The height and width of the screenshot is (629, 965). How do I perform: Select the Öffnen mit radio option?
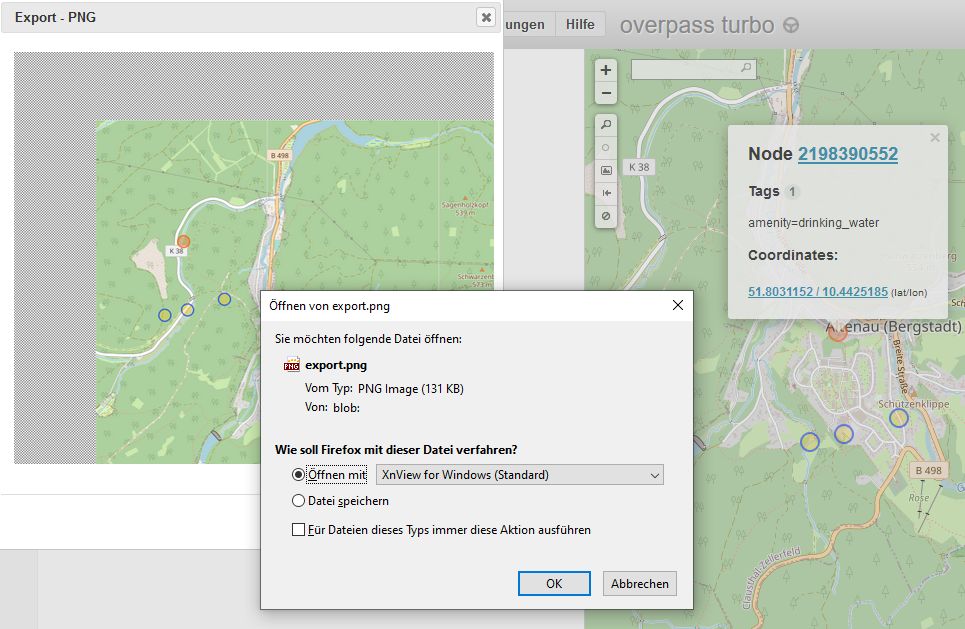(x=298, y=475)
